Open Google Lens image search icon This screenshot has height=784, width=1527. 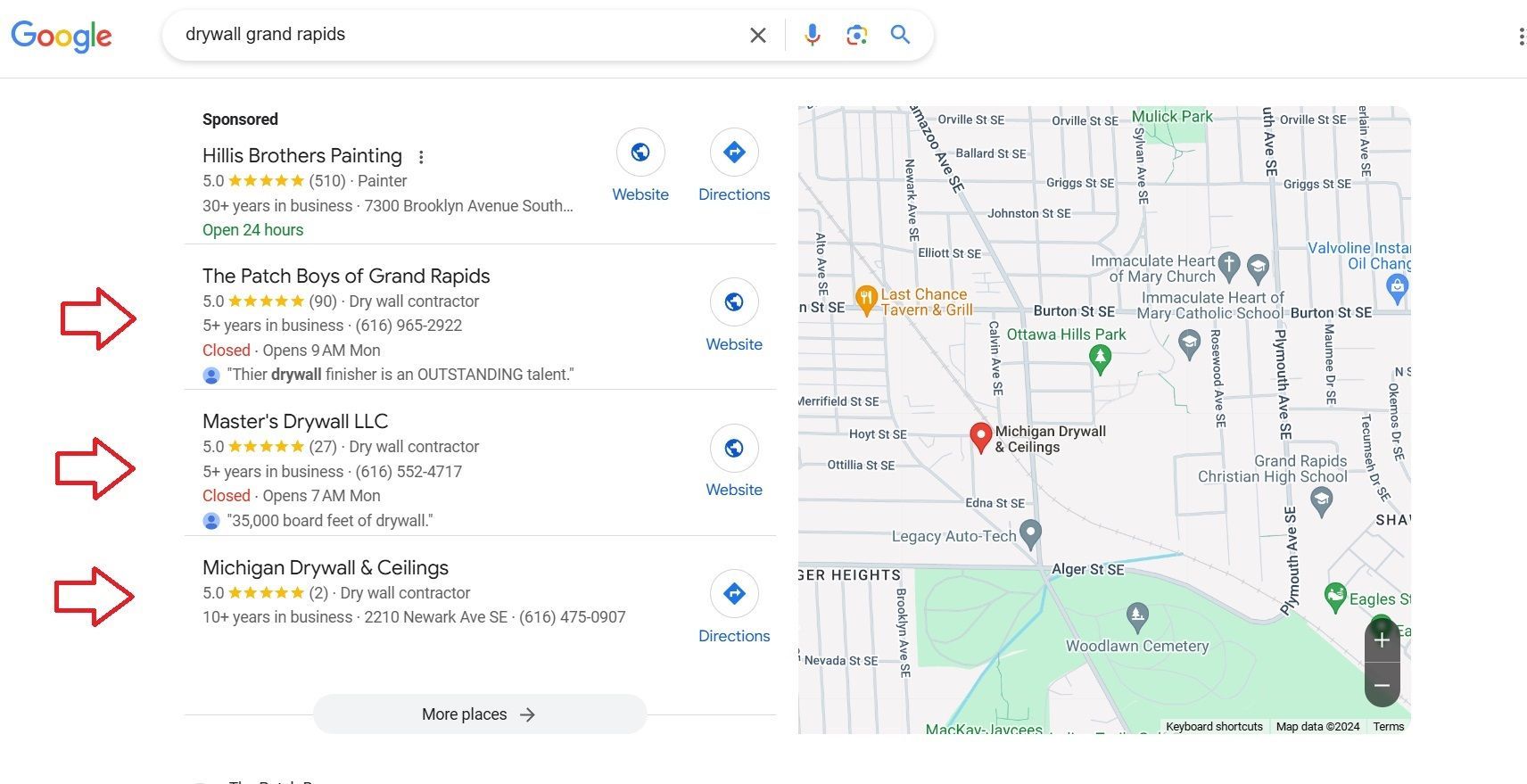tap(856, 36)
